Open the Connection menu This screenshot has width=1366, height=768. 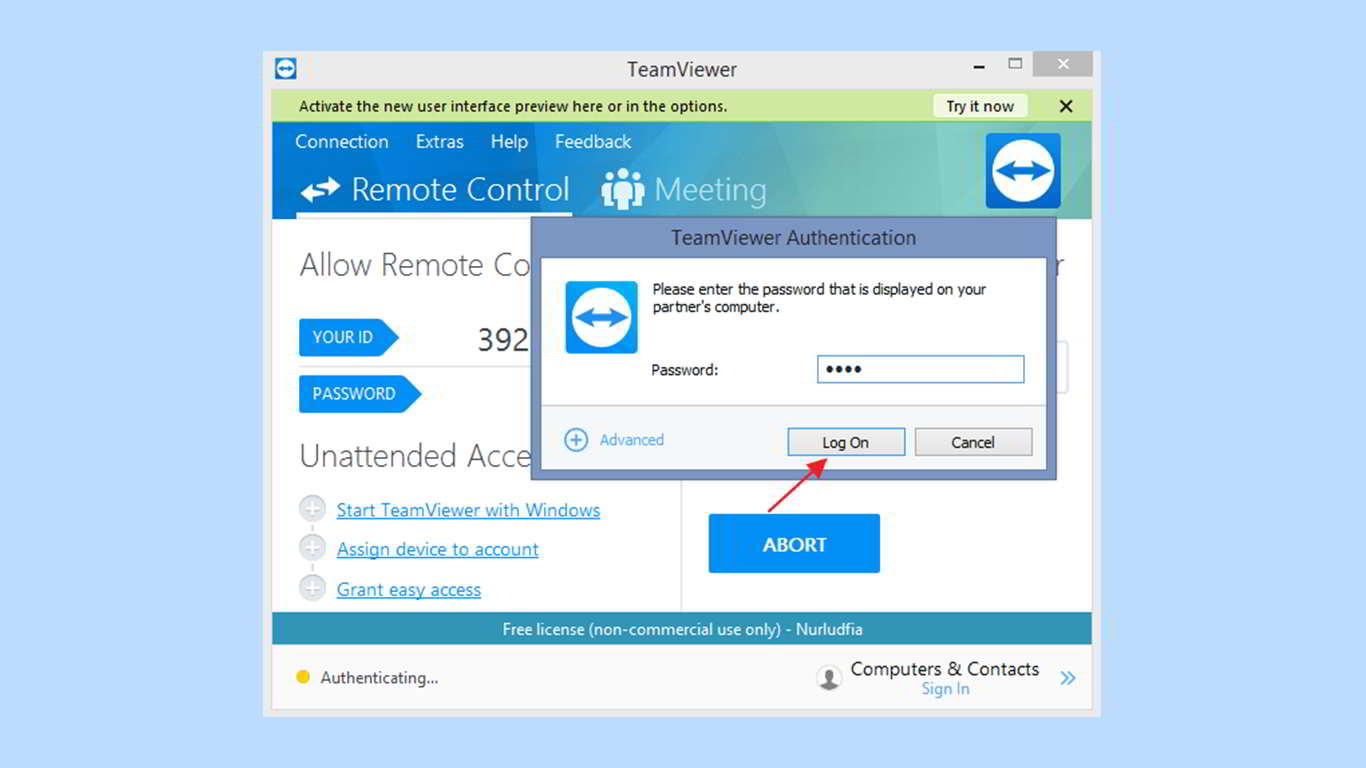(x=341, y=141)
